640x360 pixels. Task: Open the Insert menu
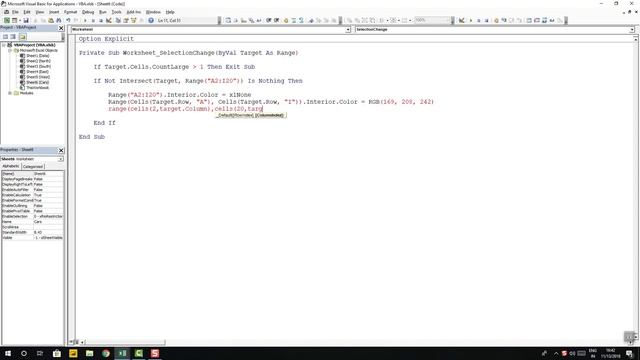click(x=54, y=12)
